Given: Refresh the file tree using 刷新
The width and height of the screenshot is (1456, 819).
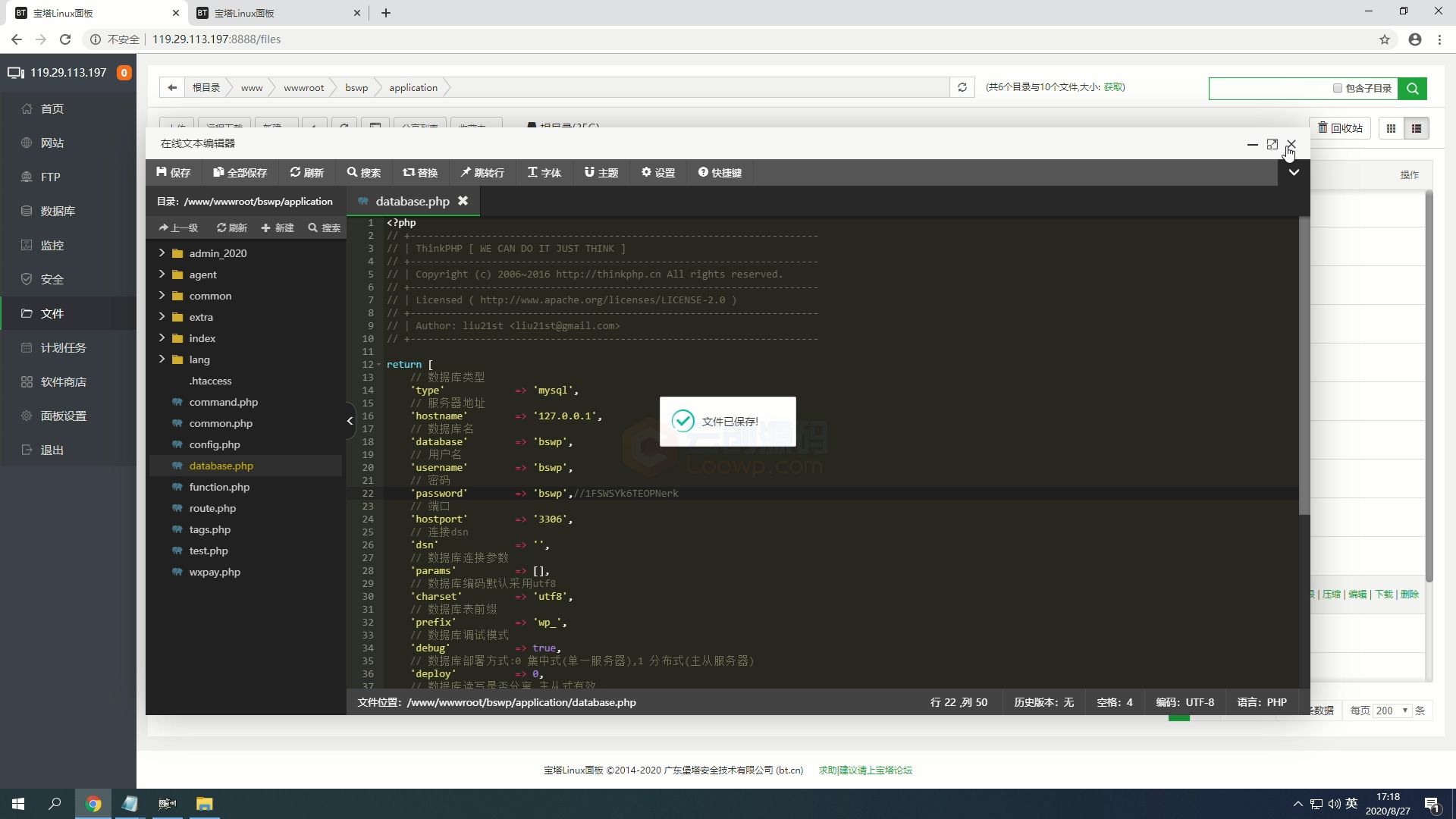Looking at the screenshot, I should (231, 227).
